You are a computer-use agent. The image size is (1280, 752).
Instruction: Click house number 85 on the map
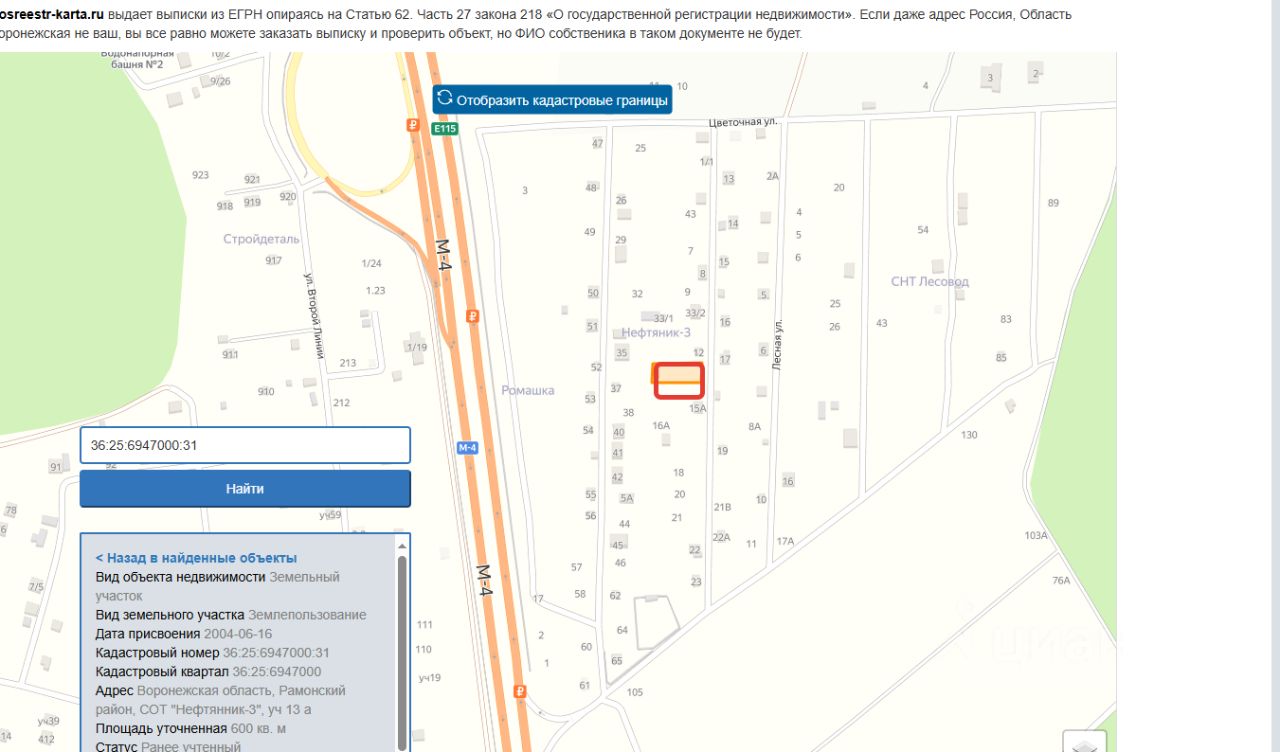pos(1001,358)
